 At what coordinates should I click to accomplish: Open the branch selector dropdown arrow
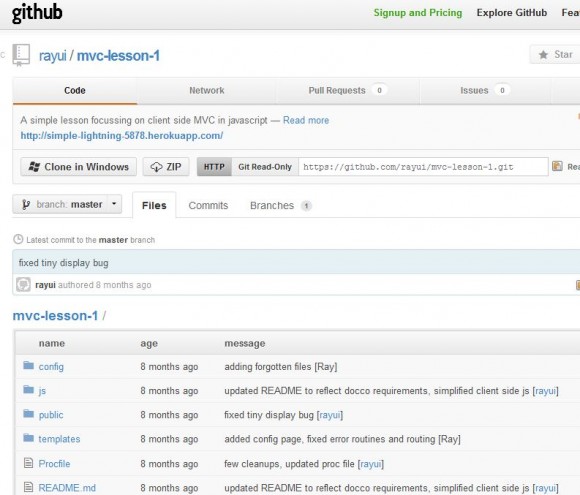(x=114, y=204)
